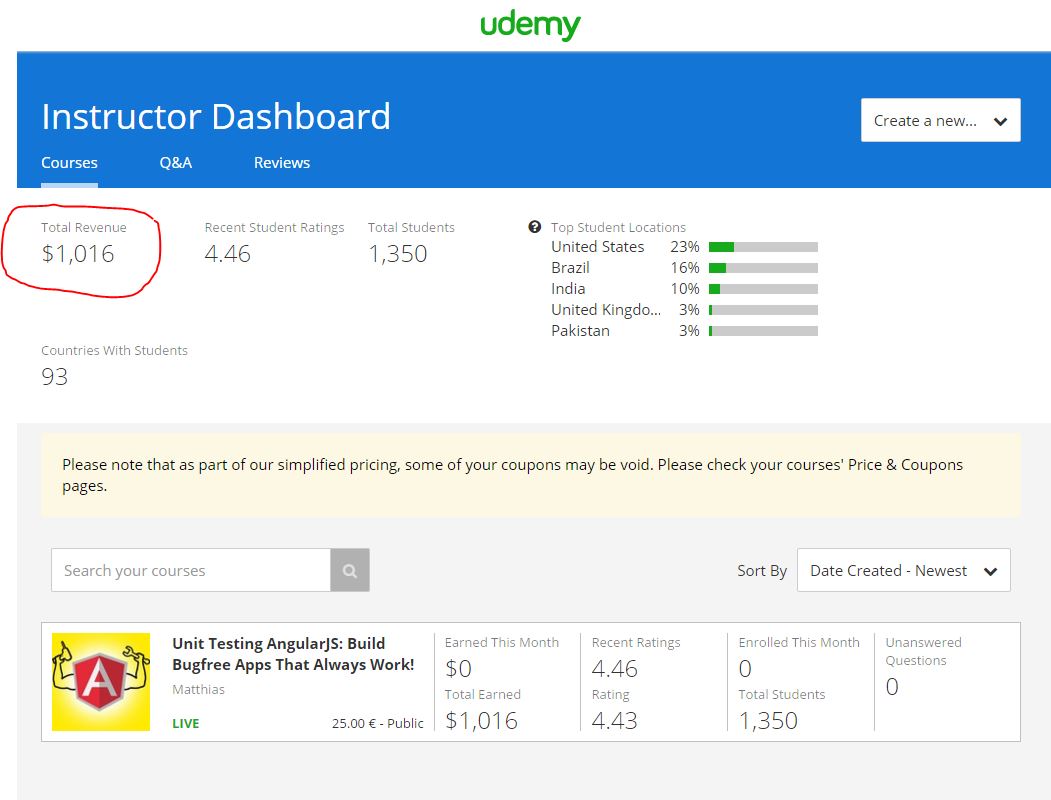Screen dimensions: 1051x800
Task: Open the 'Unit Testing AngularJS' course title link
Action: pos(293,654)
